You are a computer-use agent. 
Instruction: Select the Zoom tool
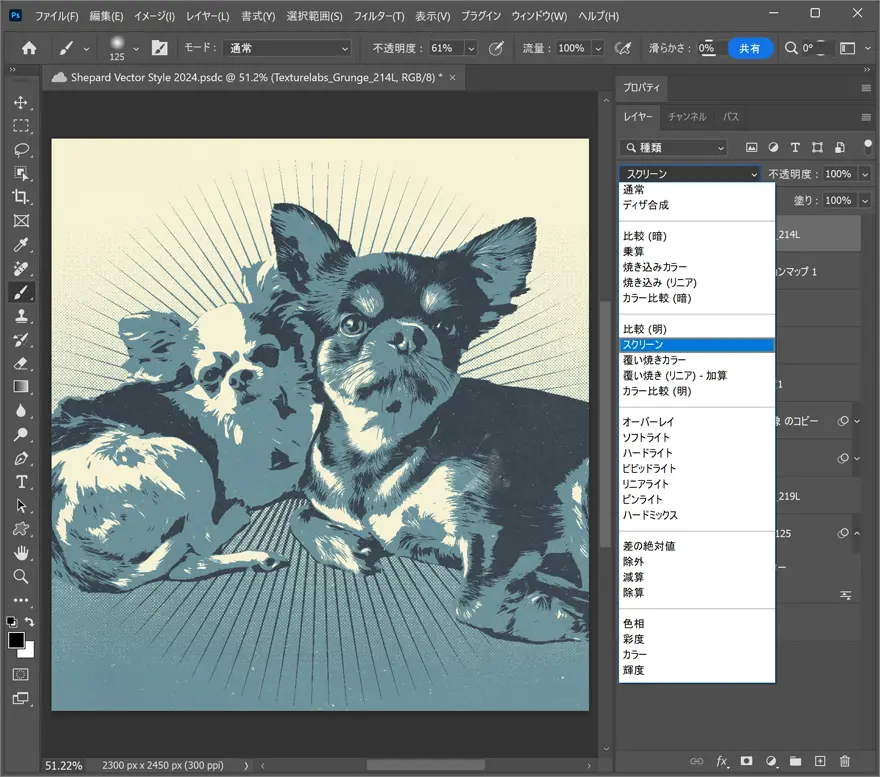tap(21, 577)
